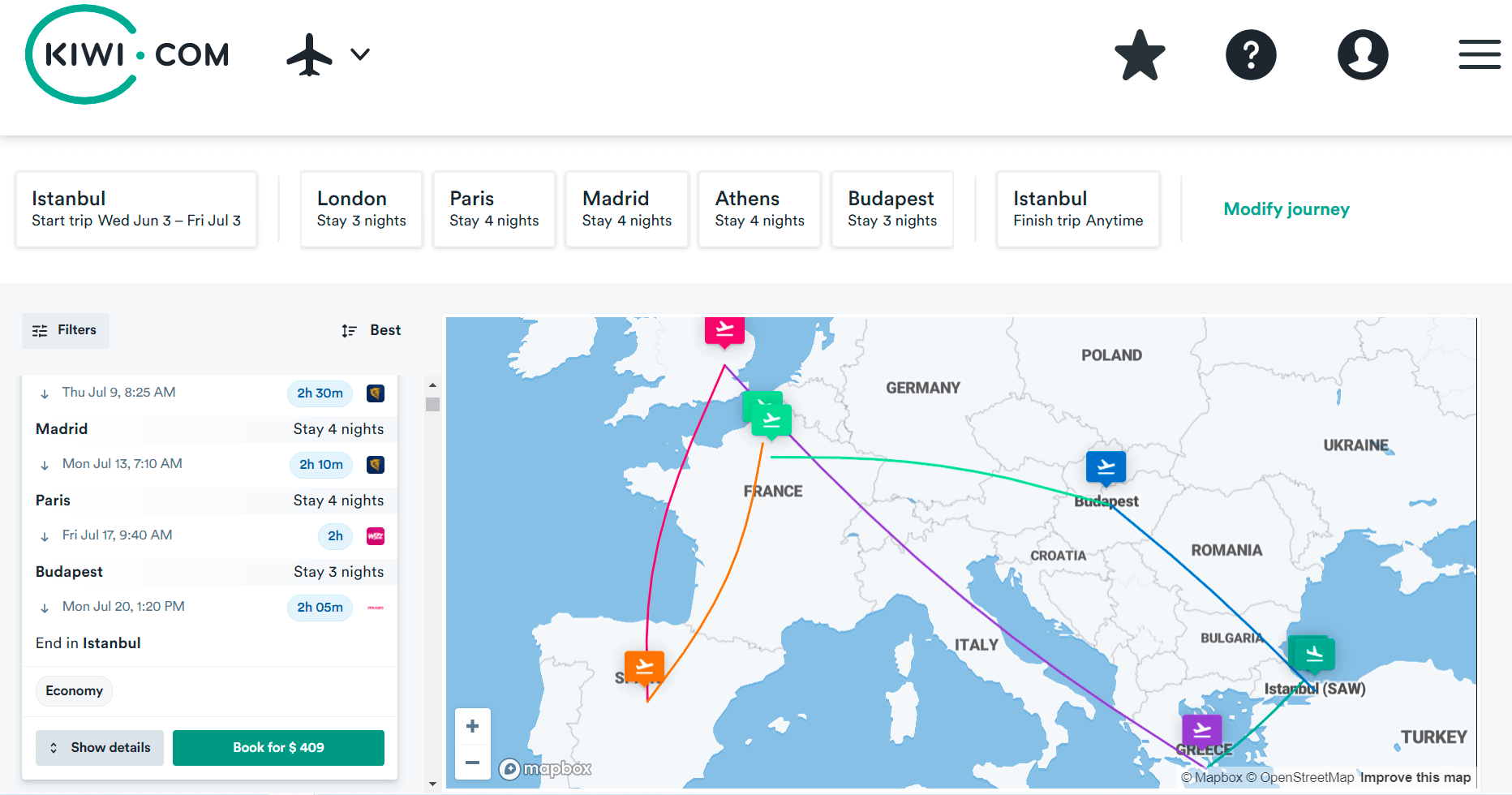Open the help question mark icon

pyautogui.click(x=1251, y=55)
